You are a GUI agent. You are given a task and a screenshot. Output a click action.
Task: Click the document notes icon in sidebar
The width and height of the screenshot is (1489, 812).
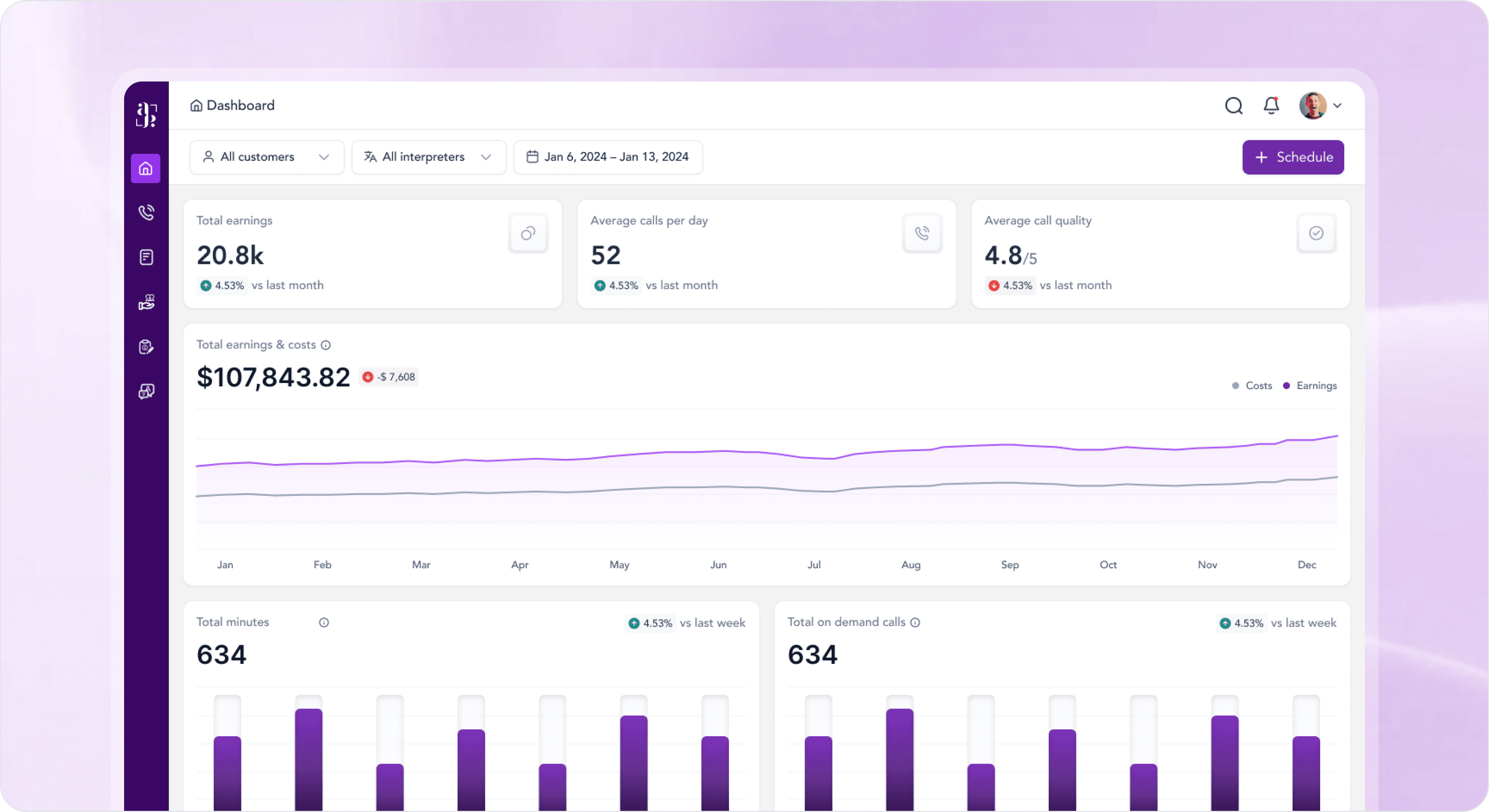pyautogui.click(x=146, y=257)
